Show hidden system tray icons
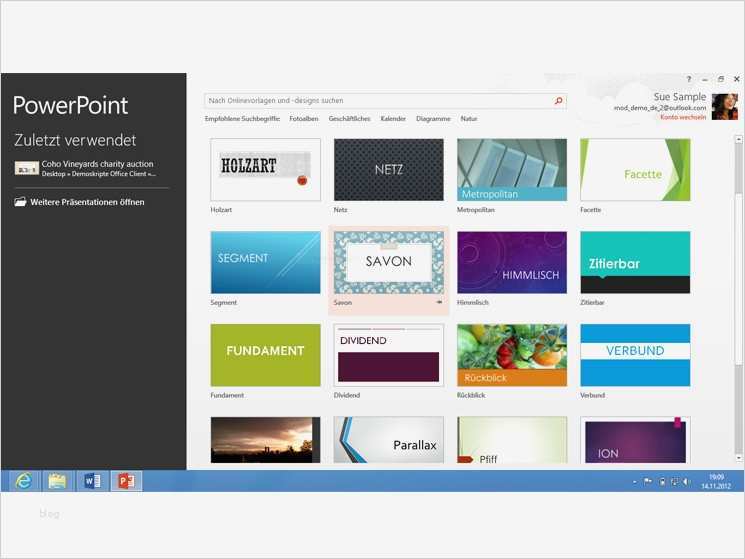 (x=634, y=482)
